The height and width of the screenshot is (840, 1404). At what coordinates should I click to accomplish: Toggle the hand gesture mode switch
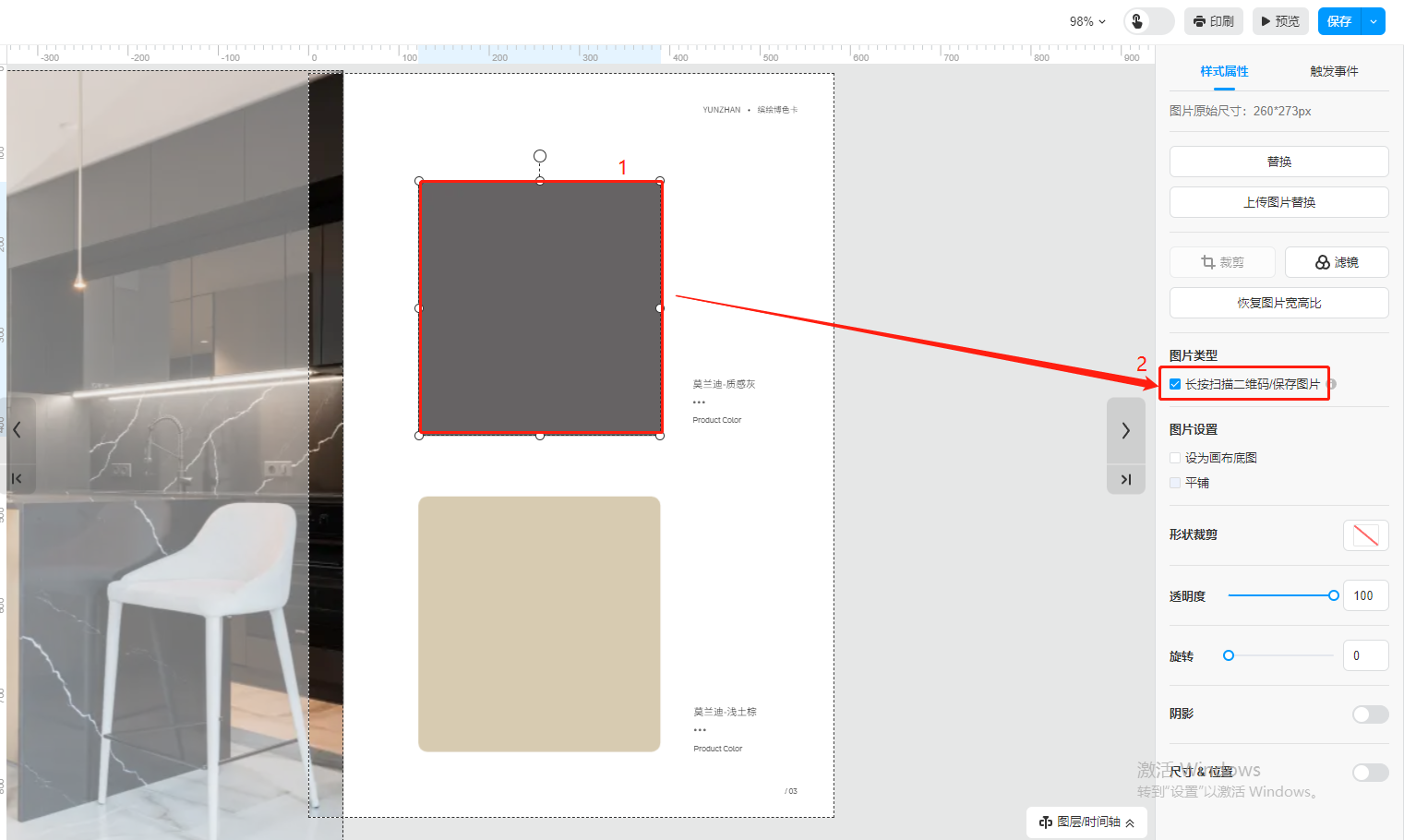[1148, 21]
